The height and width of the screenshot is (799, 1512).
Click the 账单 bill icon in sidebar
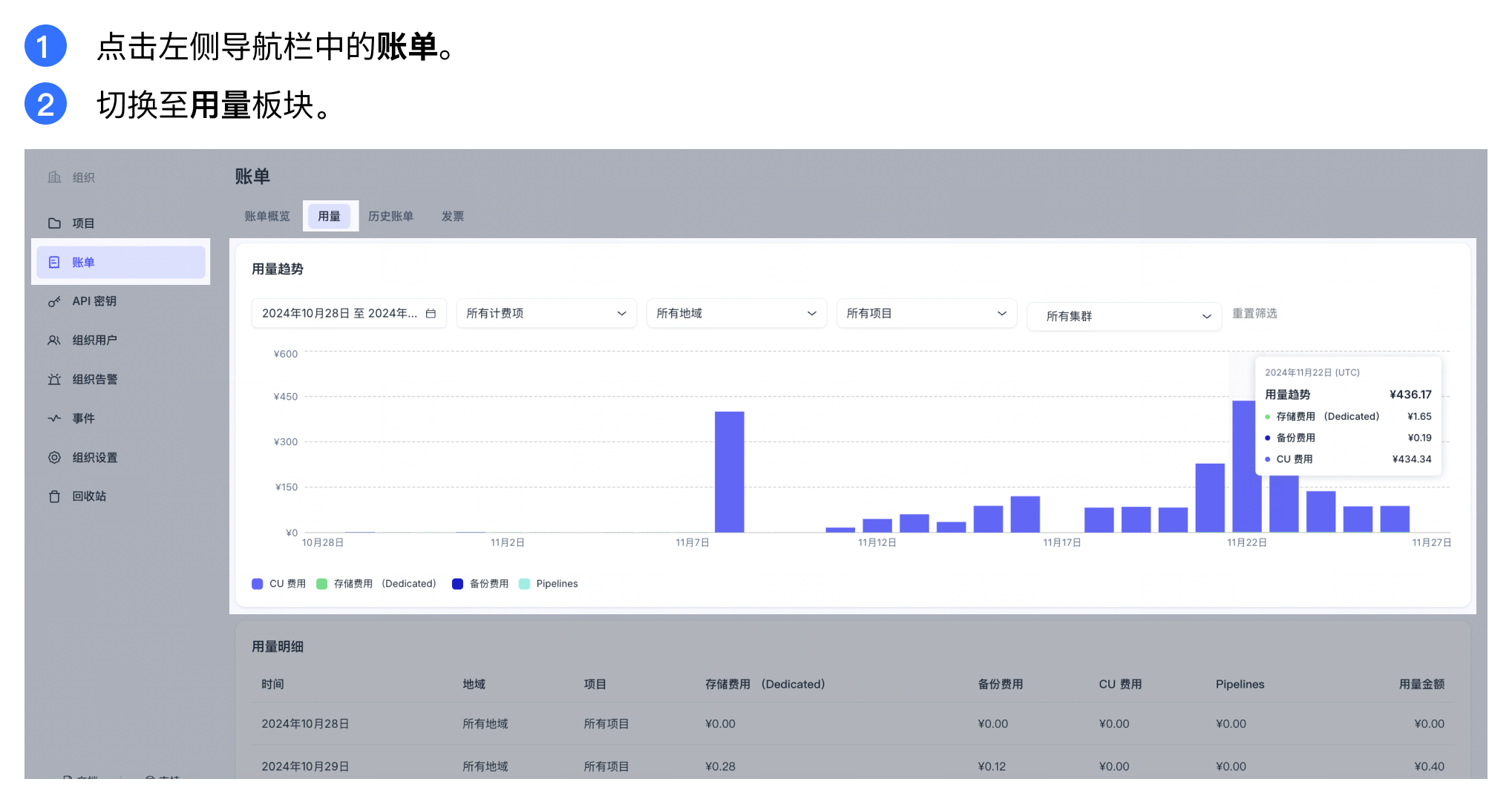coord(54,263)
